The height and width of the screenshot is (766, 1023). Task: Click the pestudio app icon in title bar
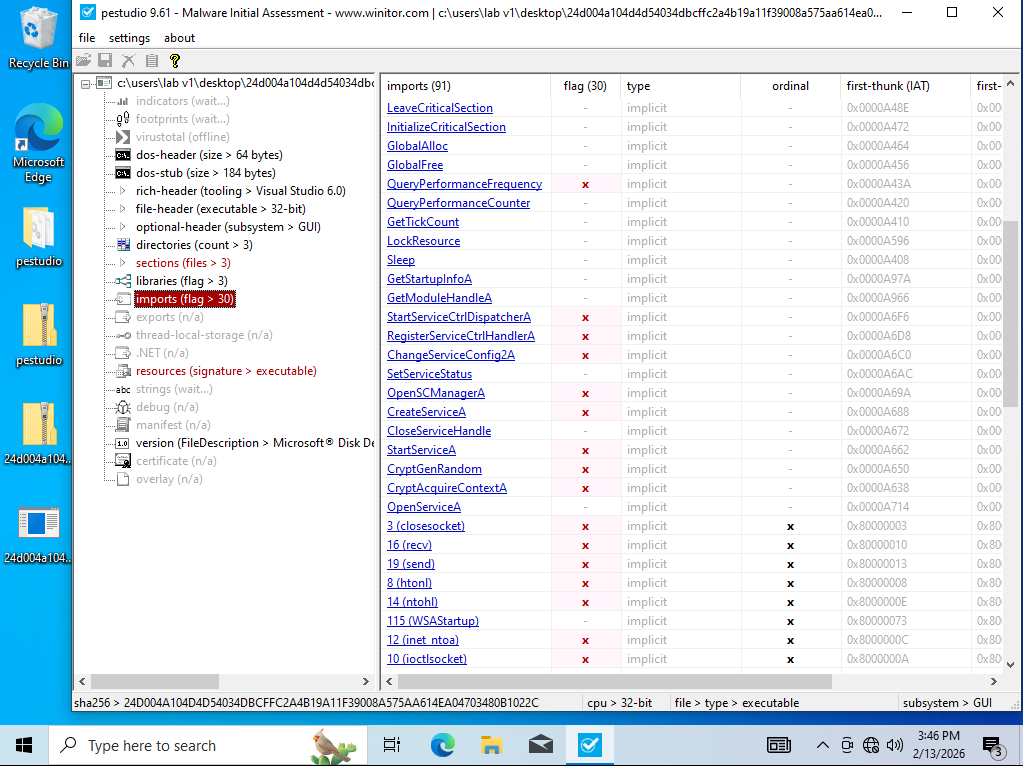(87, 12)
